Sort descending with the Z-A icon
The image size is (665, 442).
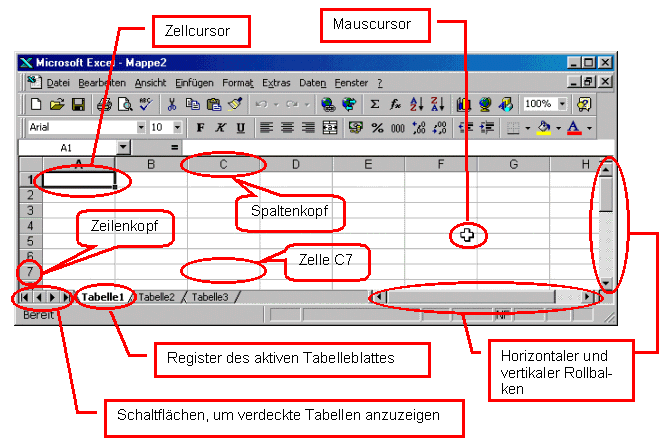point(437,104)
